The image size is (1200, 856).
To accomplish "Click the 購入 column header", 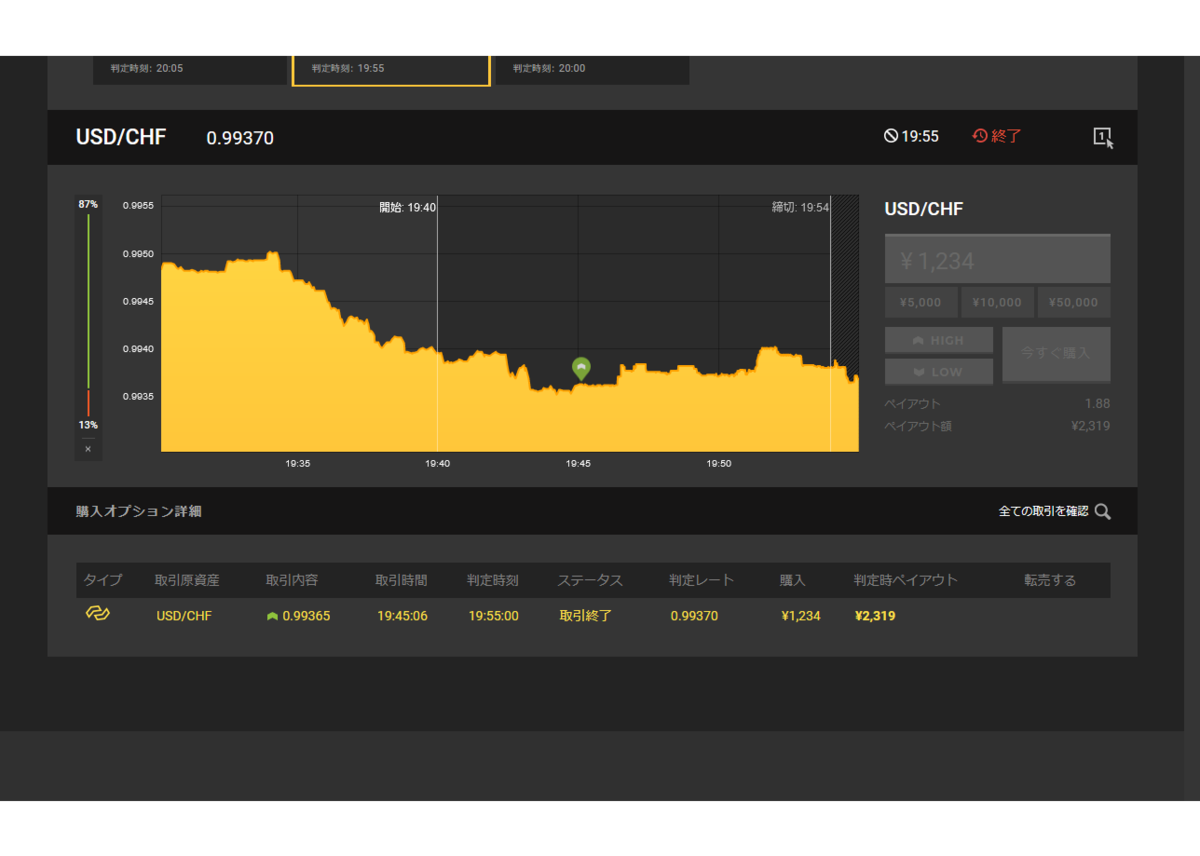I will (x=793, y=580).
